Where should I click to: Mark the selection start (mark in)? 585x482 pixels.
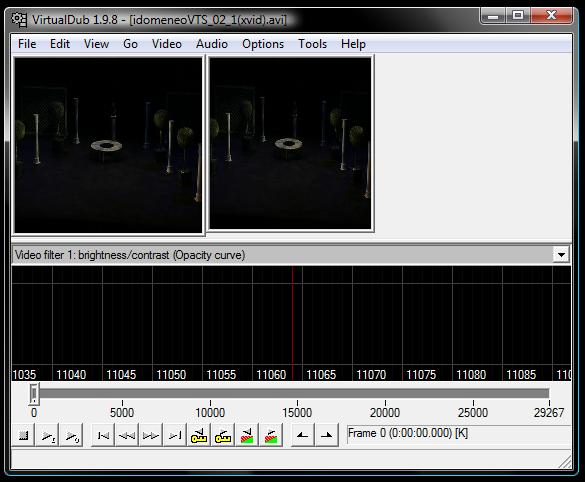click(x=302, y=435)
